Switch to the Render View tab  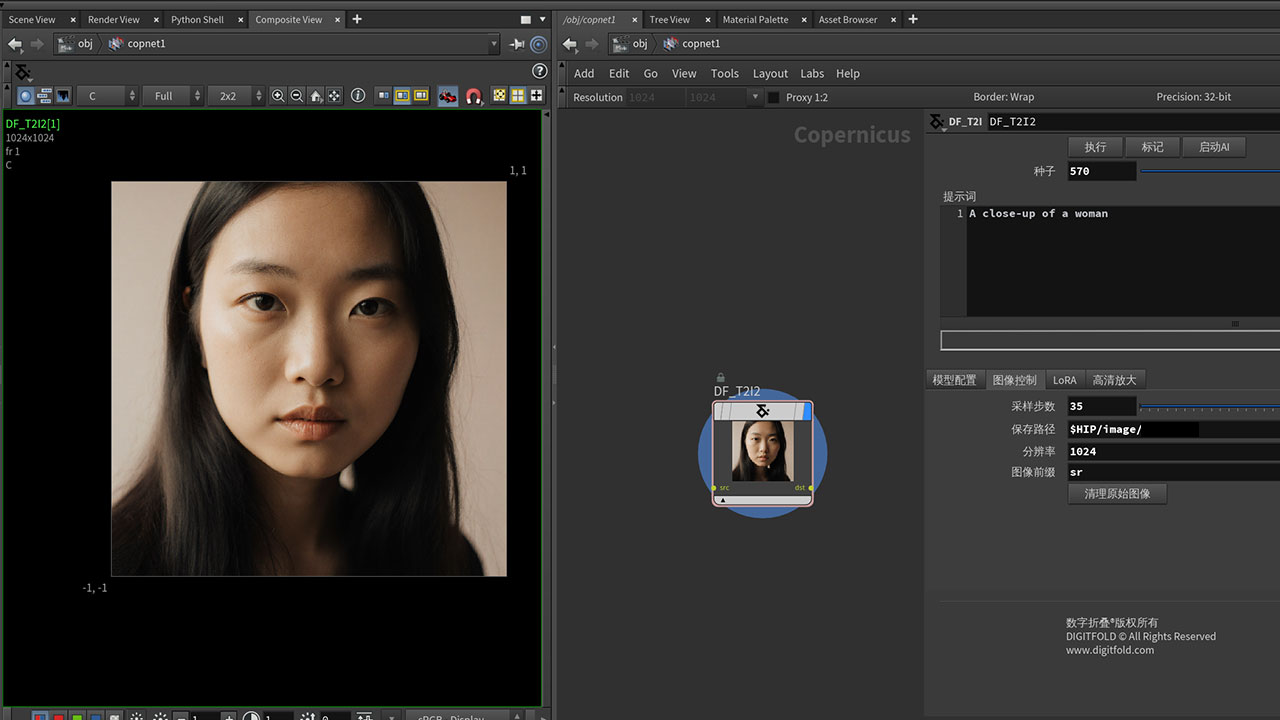tap(114, 20)
